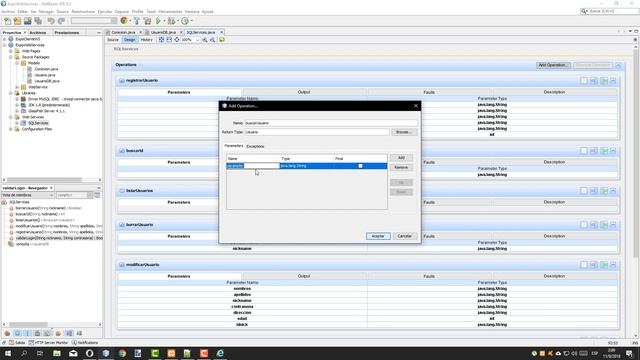Switch to the Archivos panel tab
640x360 pixels.
38,32
